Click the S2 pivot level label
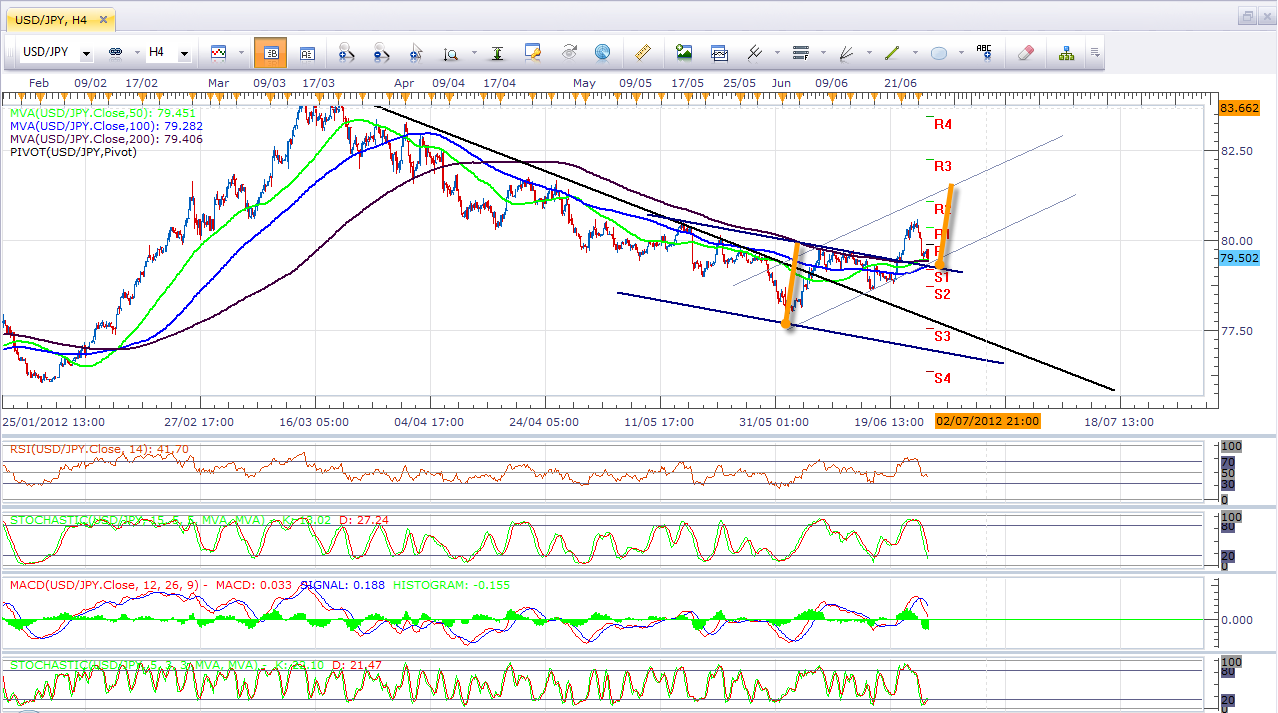1278x713 pixels. tap(942, 294)
